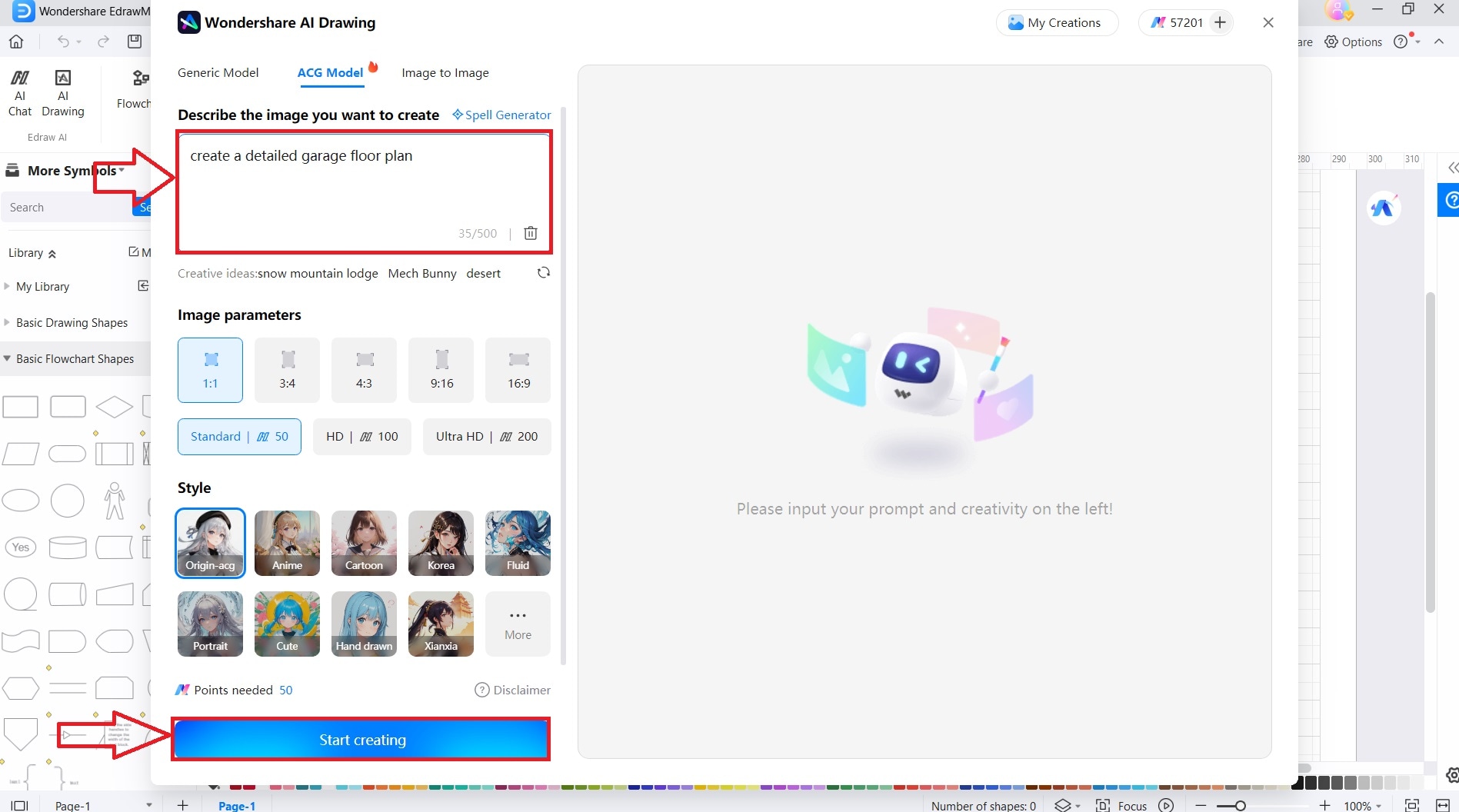The image size is (1459, 812).
Task: Select the person figure shape
Action: 115,501
